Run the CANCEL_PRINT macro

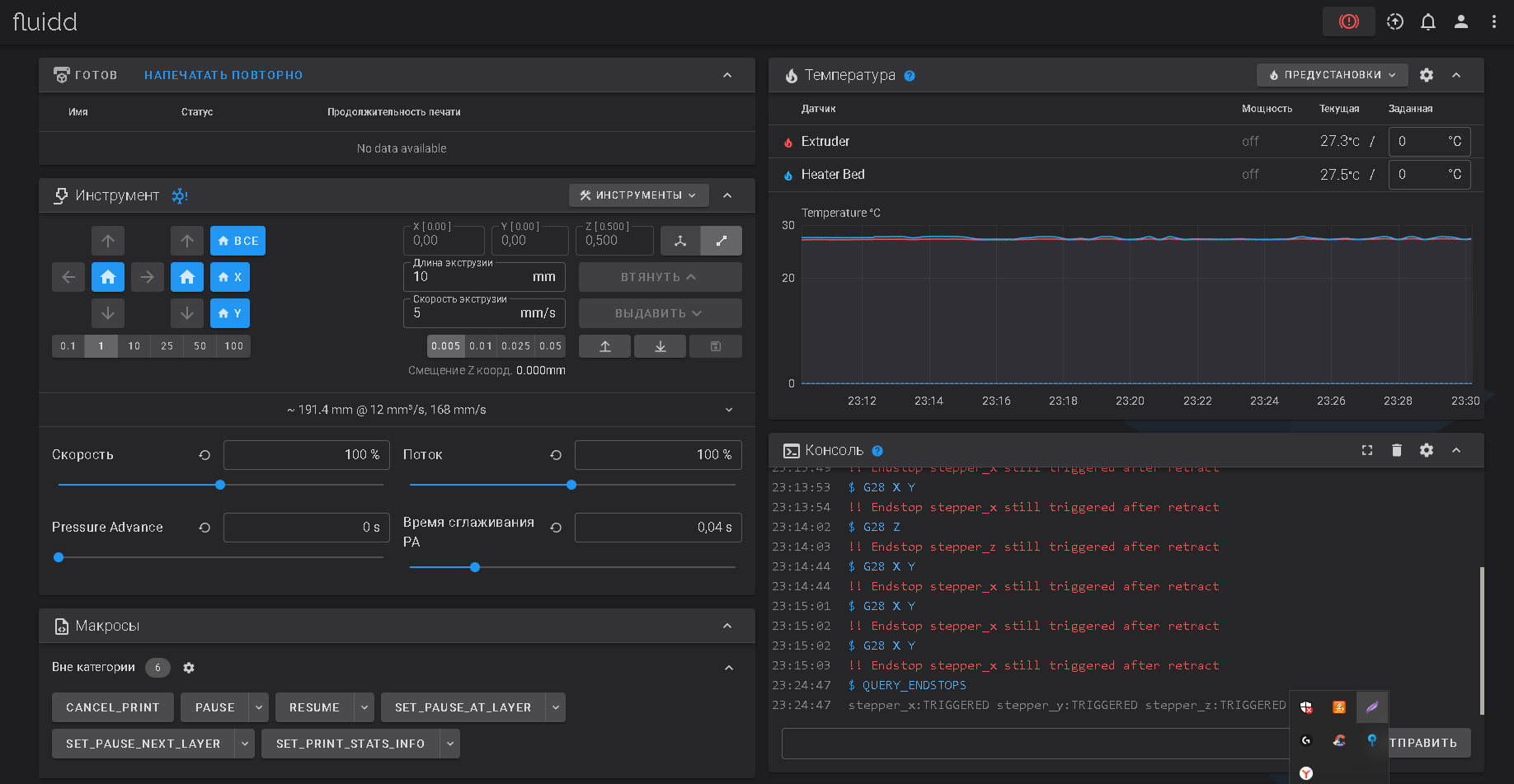point(113,707)
